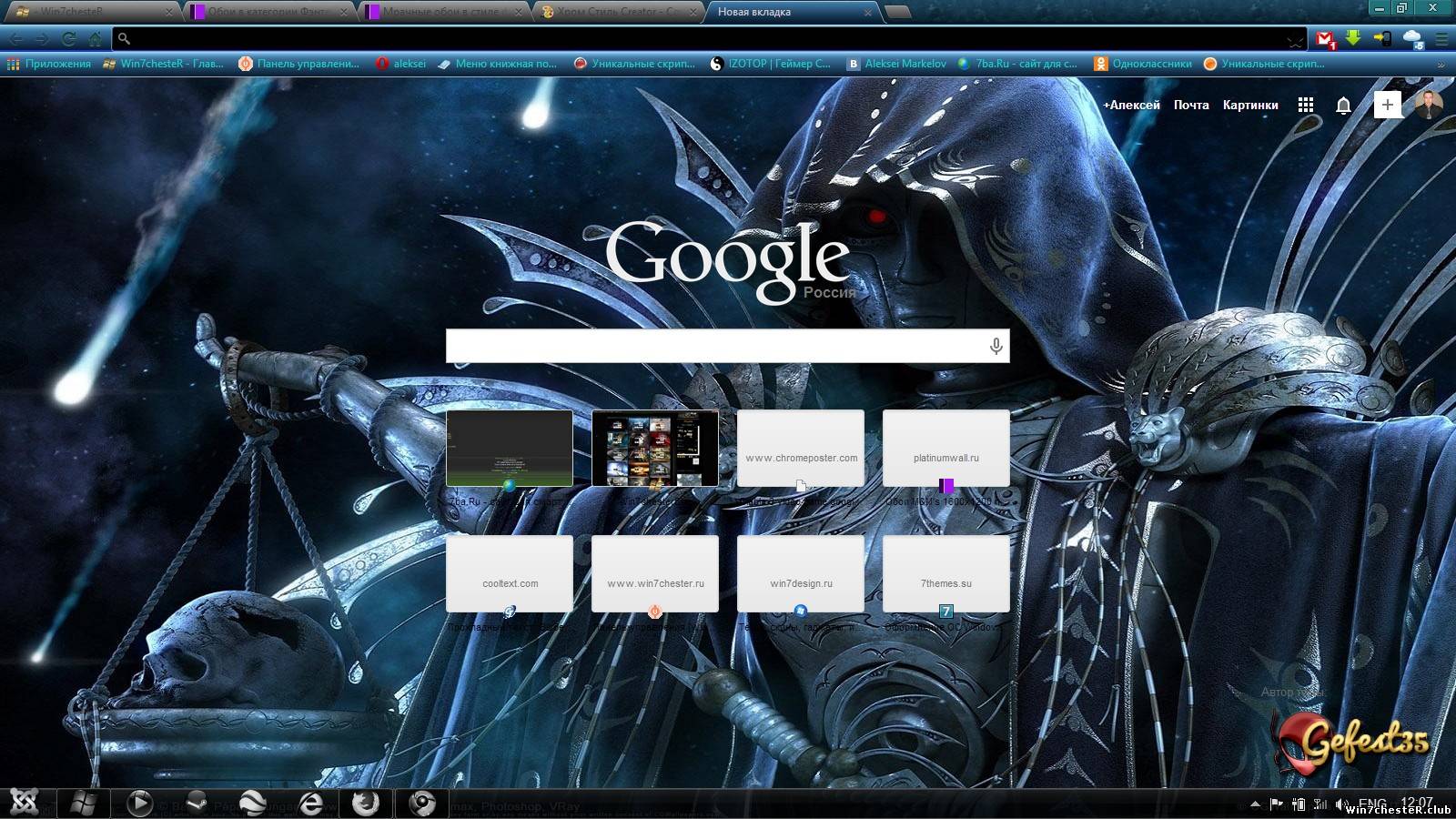Open the Win7chesteR - Глав... bookmark

[164, 64]
